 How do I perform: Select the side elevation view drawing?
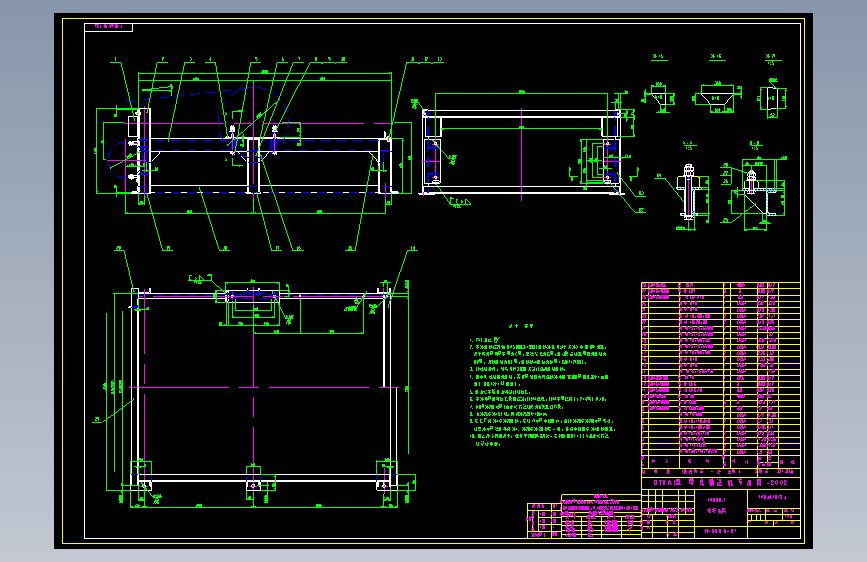click(x=523, y=147)
